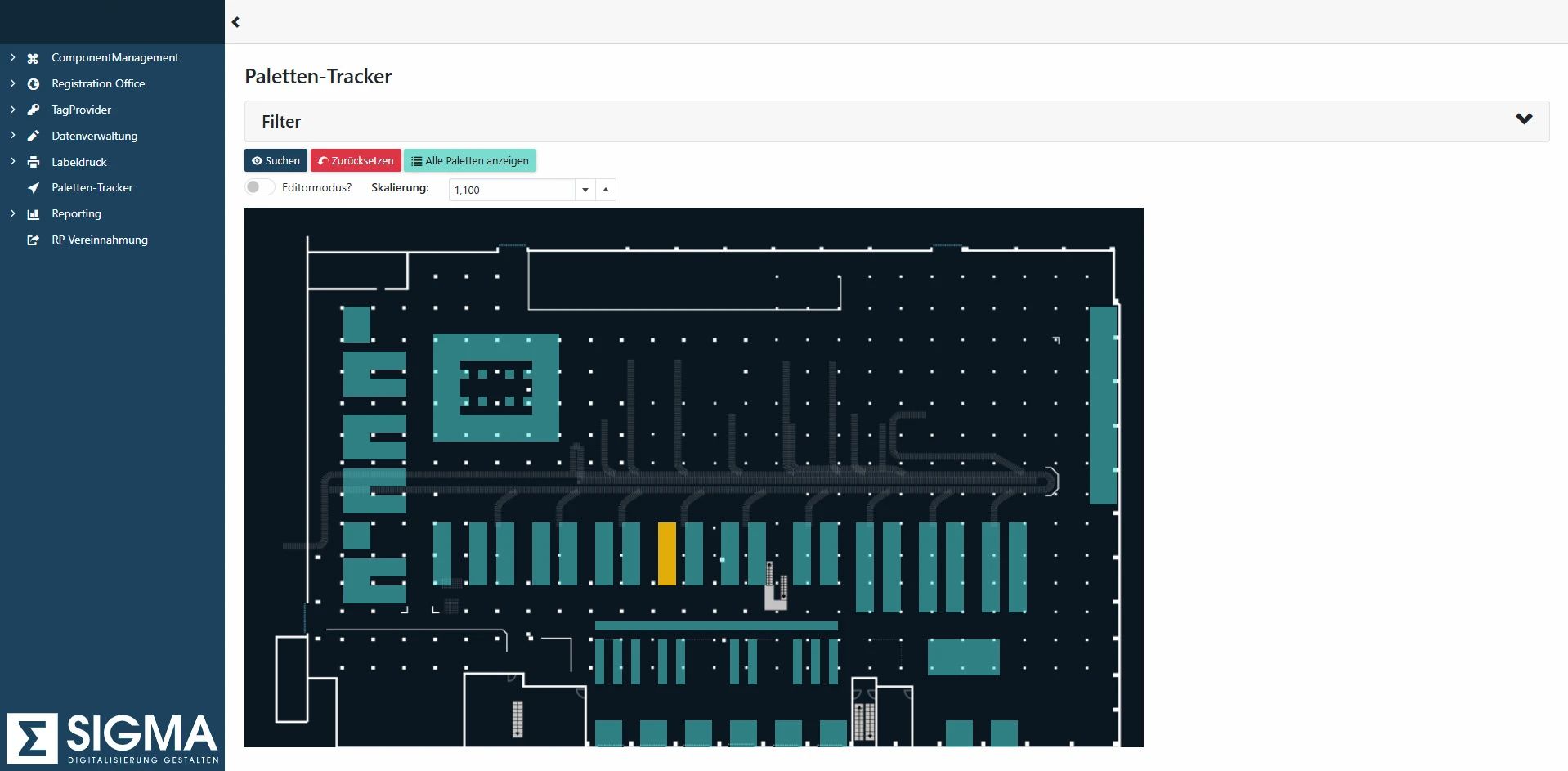Screen dimensions: 1568x771
Task: Click the Registration Office globe icon
Action: click(x=33, y=84)
